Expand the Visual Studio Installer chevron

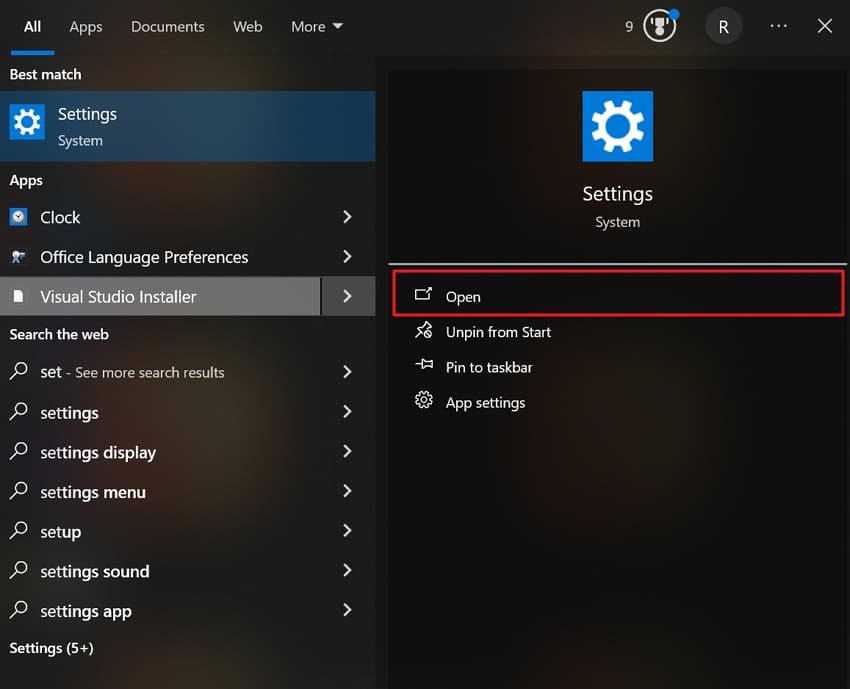click(x=347, y=296)
